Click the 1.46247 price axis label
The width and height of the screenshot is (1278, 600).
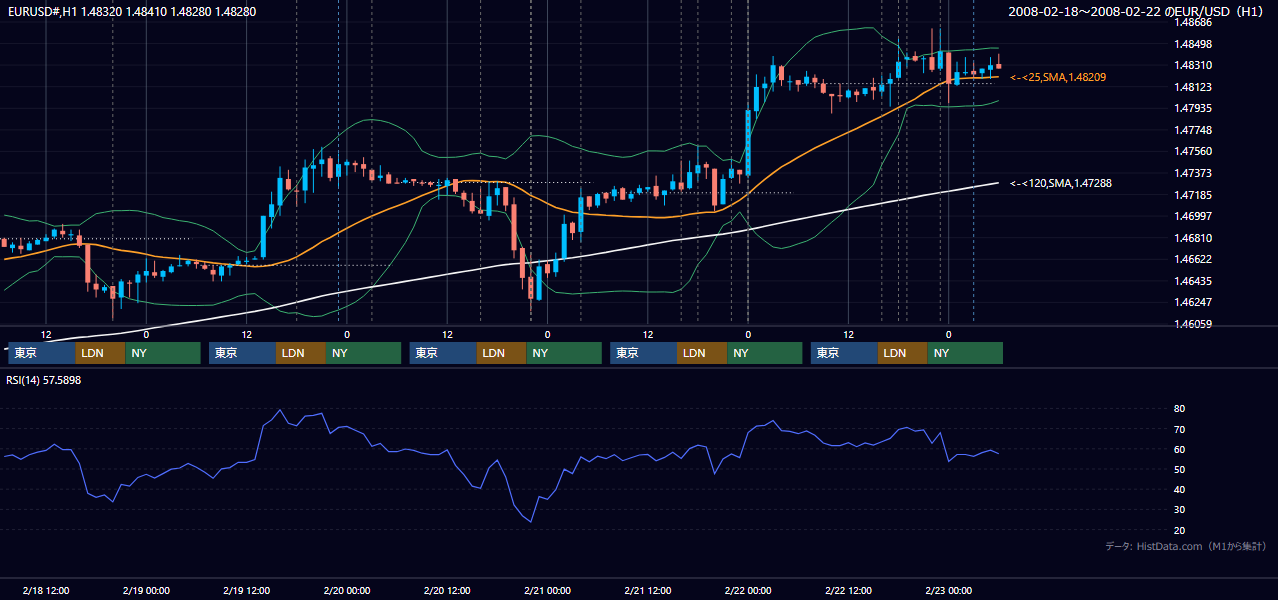click(1192, 302)
